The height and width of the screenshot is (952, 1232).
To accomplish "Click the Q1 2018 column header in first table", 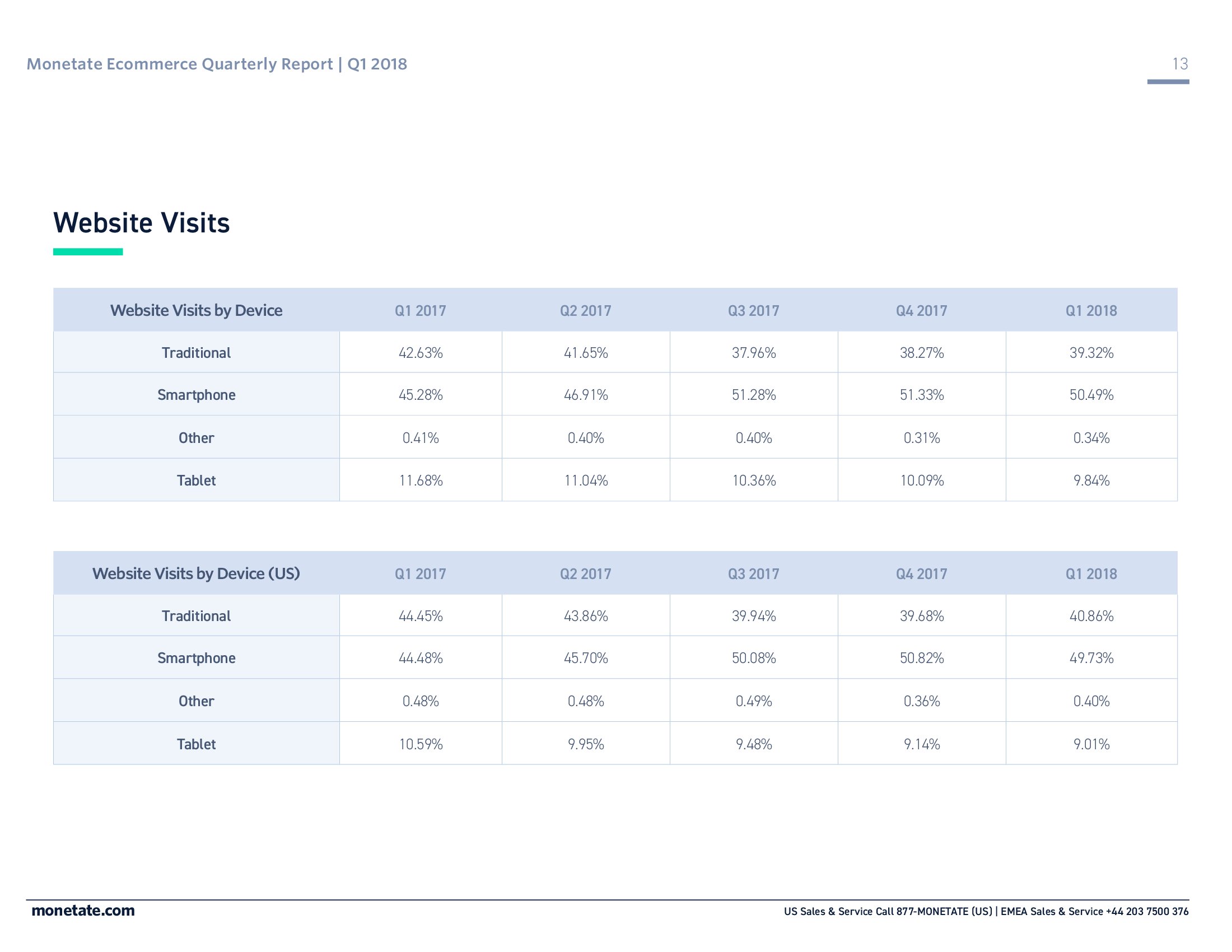I will 1091,311.
